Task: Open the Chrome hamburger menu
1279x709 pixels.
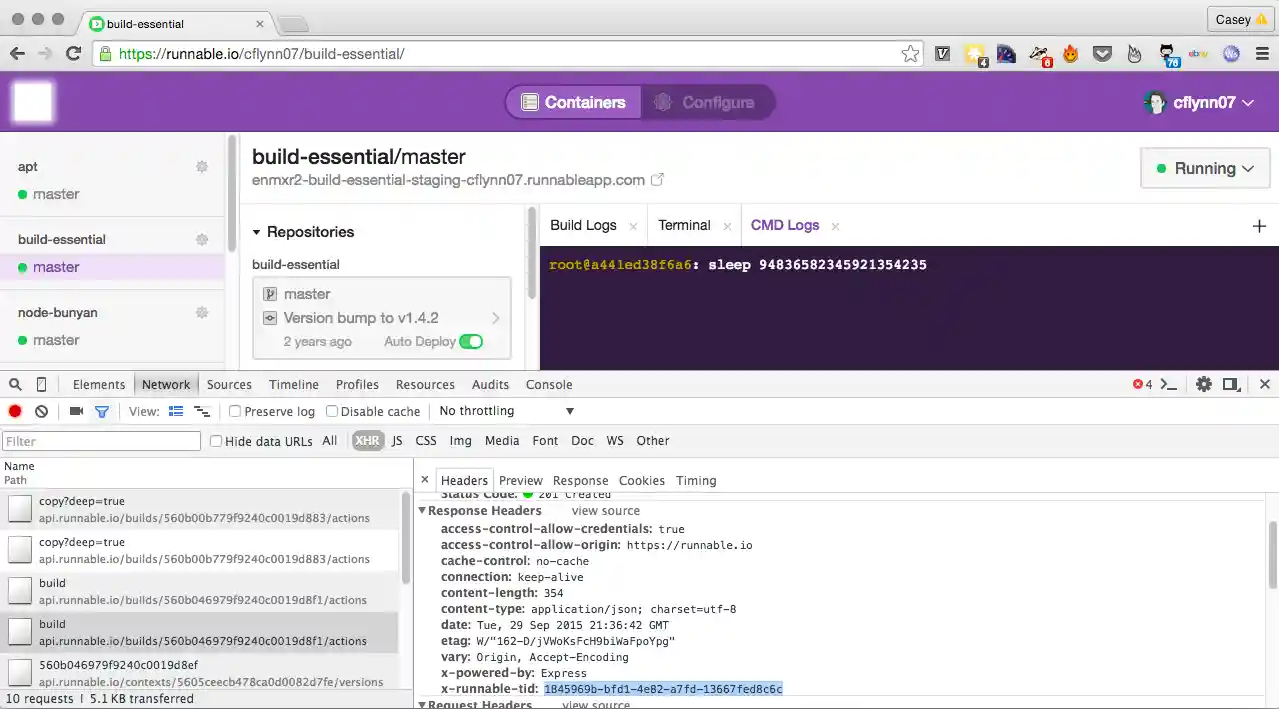Action: pyautogui.click(x=1260, y=54)
